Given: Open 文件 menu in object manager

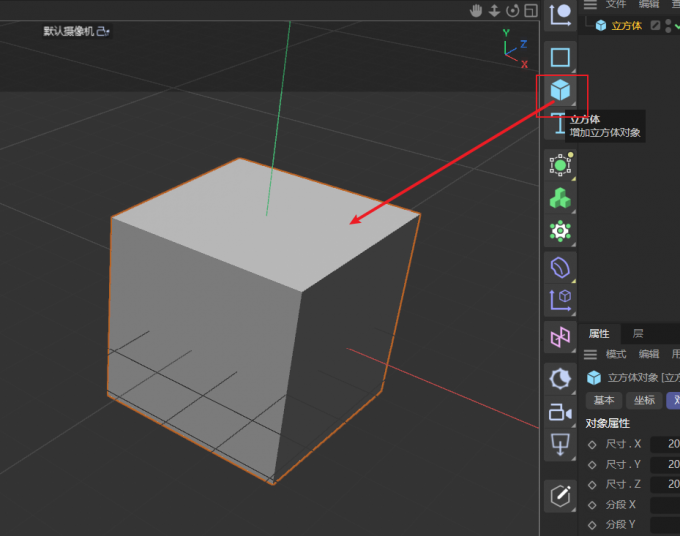Looking at the screenshot, I should pos(616,4).
